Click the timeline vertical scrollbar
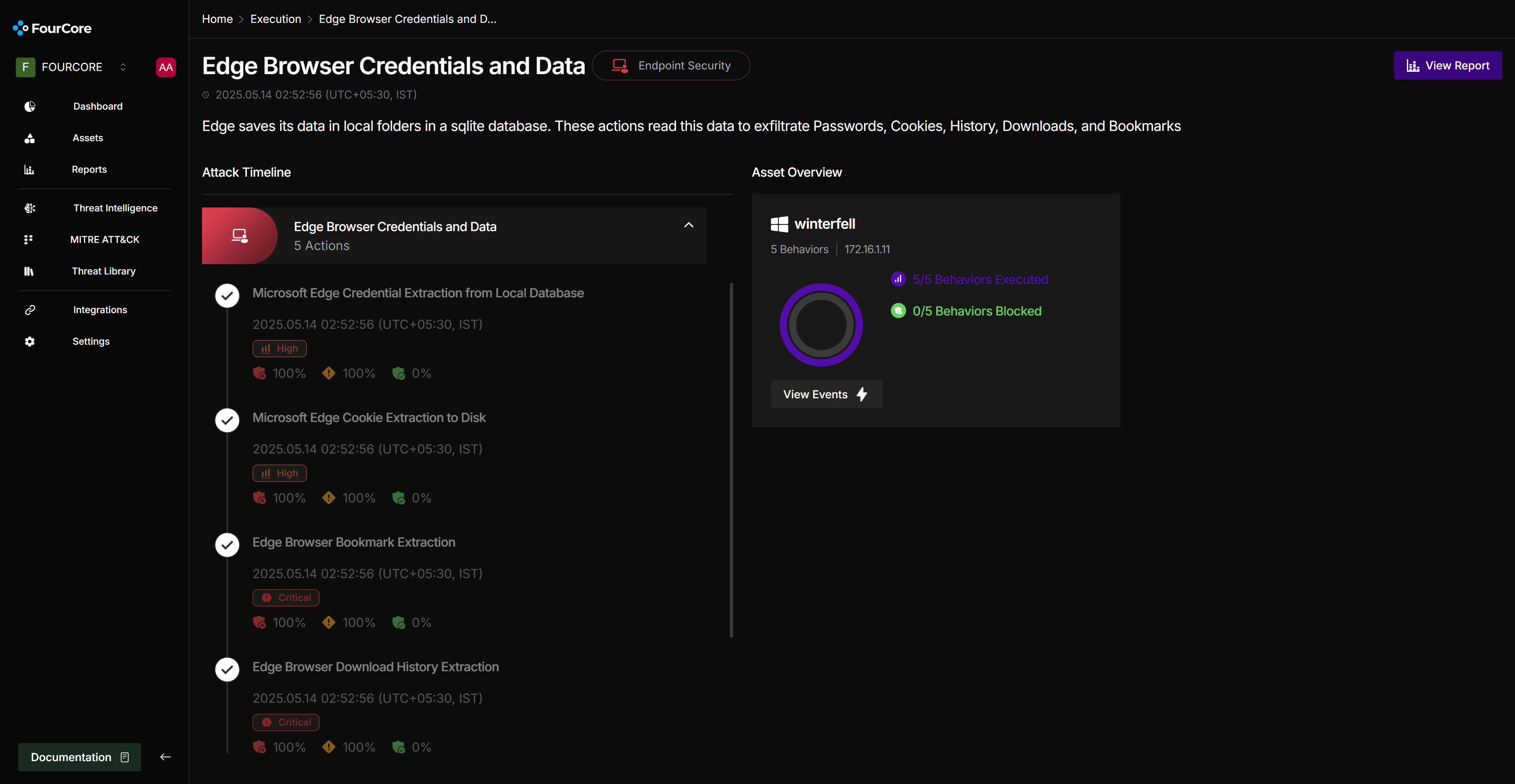The image size is (1515, 784). (x=731, y=460)
